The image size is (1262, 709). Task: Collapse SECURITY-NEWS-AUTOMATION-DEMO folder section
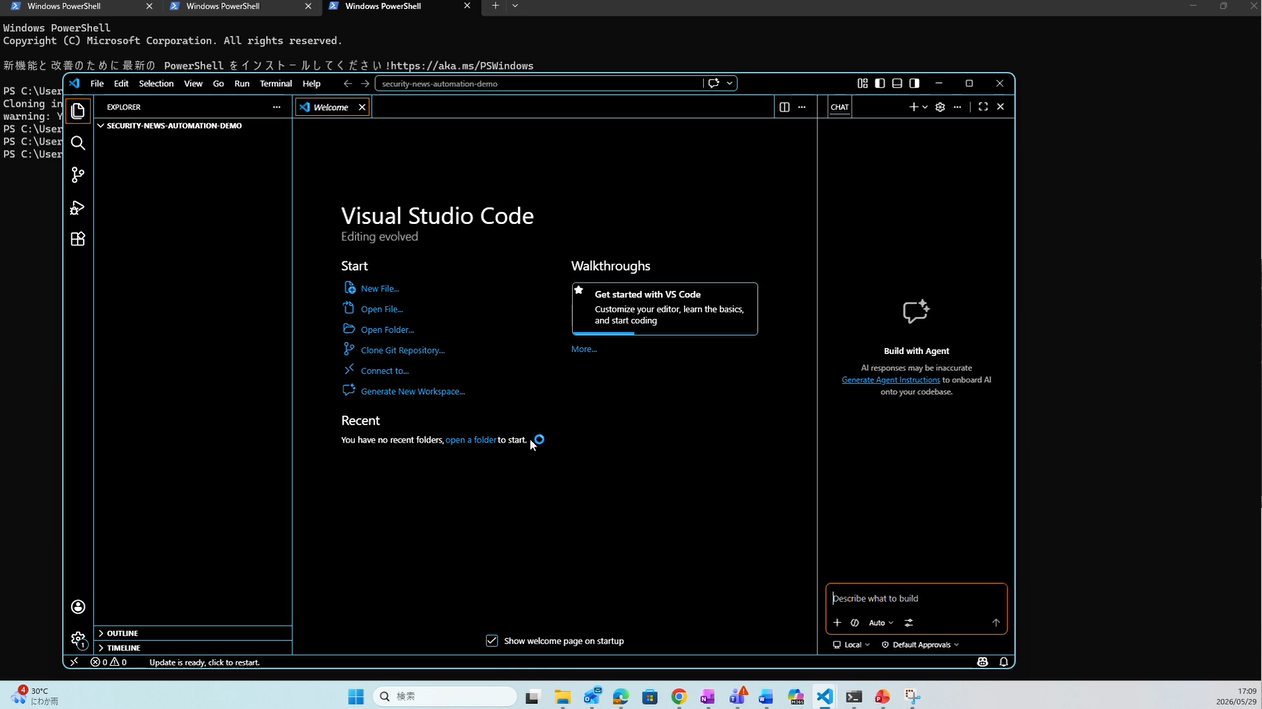(x=193, y=126)
